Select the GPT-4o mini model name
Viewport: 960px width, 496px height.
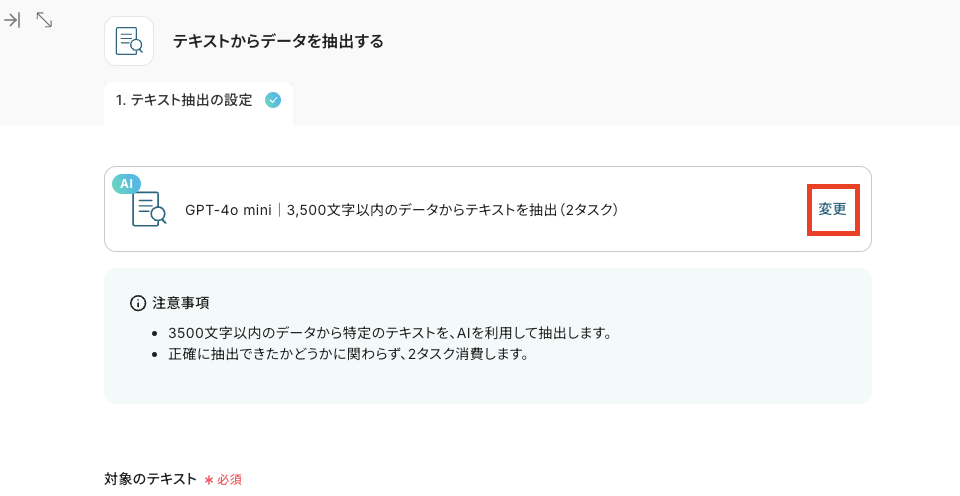point(228,210)
